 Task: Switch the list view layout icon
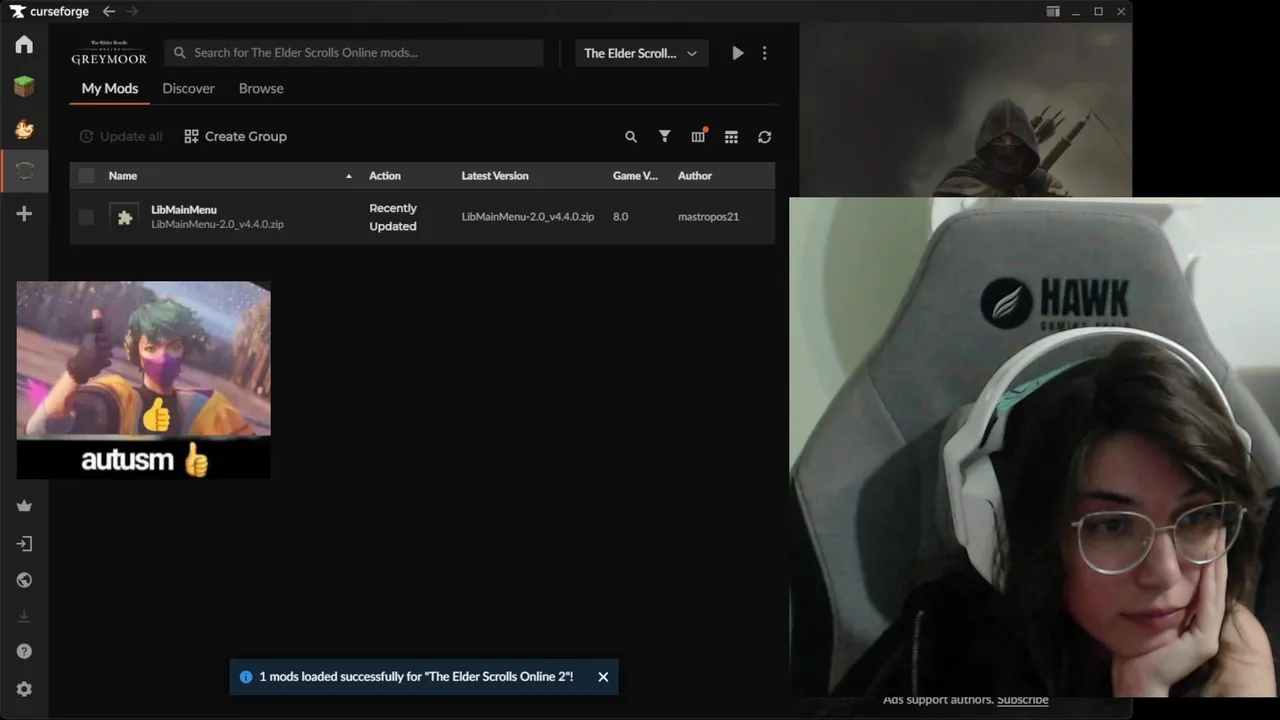pos(731,137)
